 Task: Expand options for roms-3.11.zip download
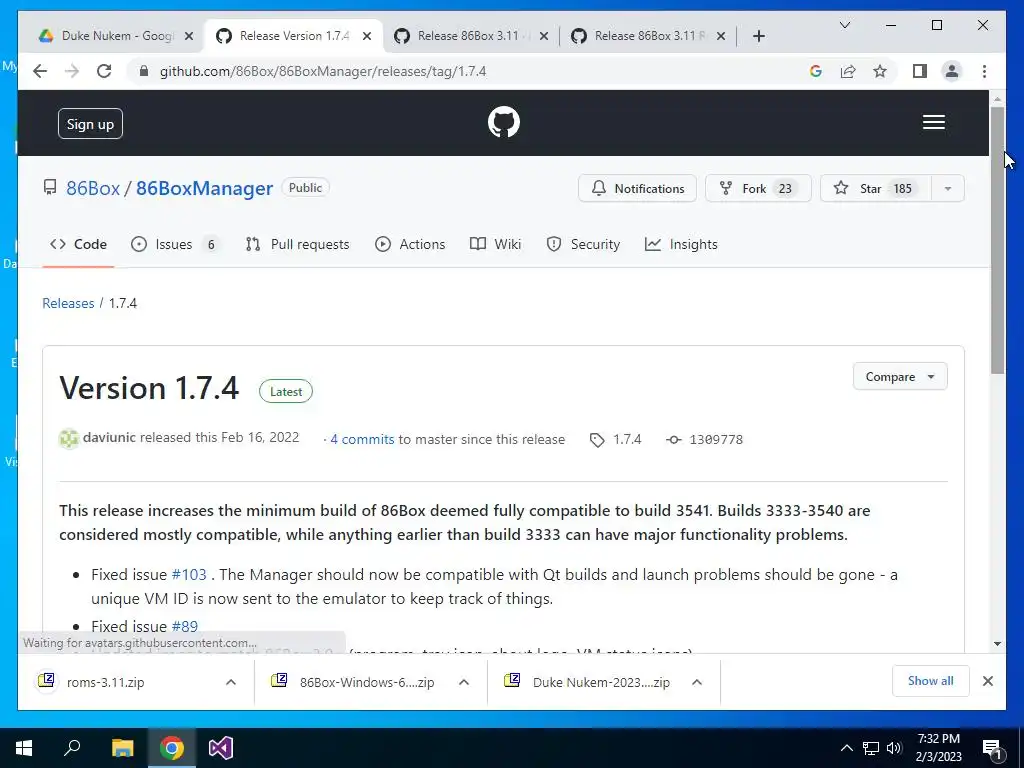(231, 682)
